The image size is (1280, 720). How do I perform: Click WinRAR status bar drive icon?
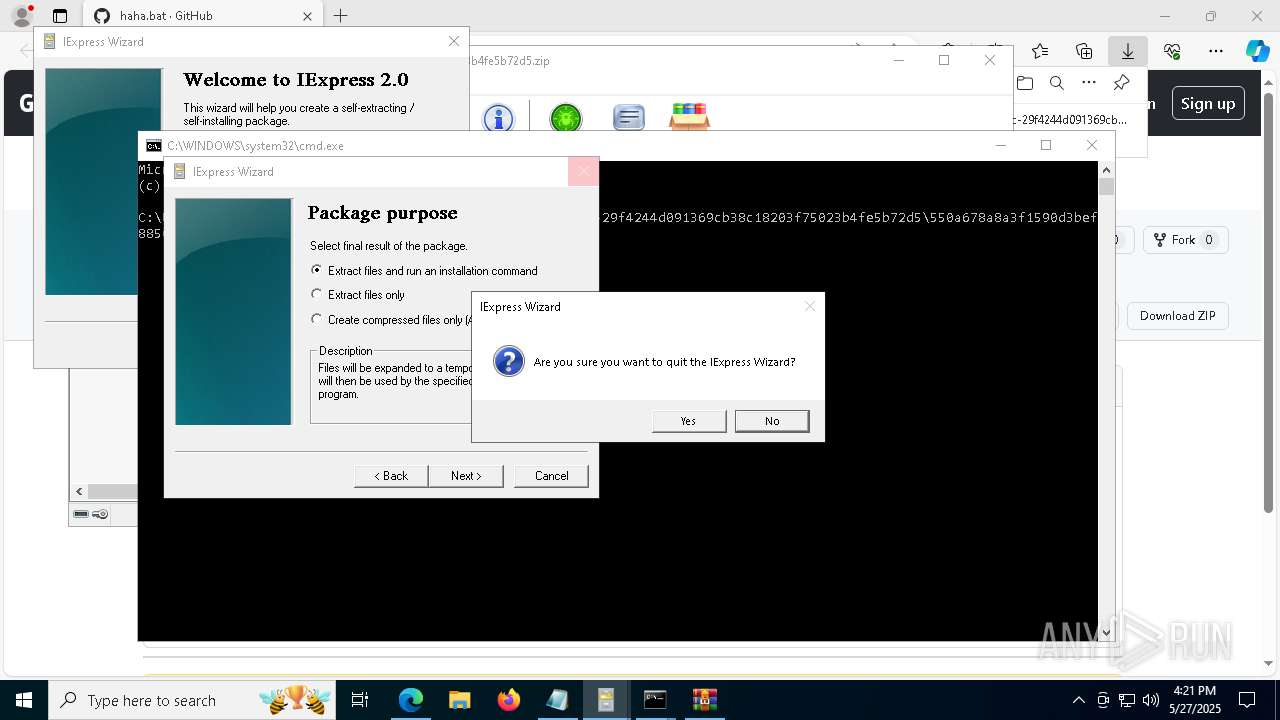pyautogui.click(x=81, y=514)
